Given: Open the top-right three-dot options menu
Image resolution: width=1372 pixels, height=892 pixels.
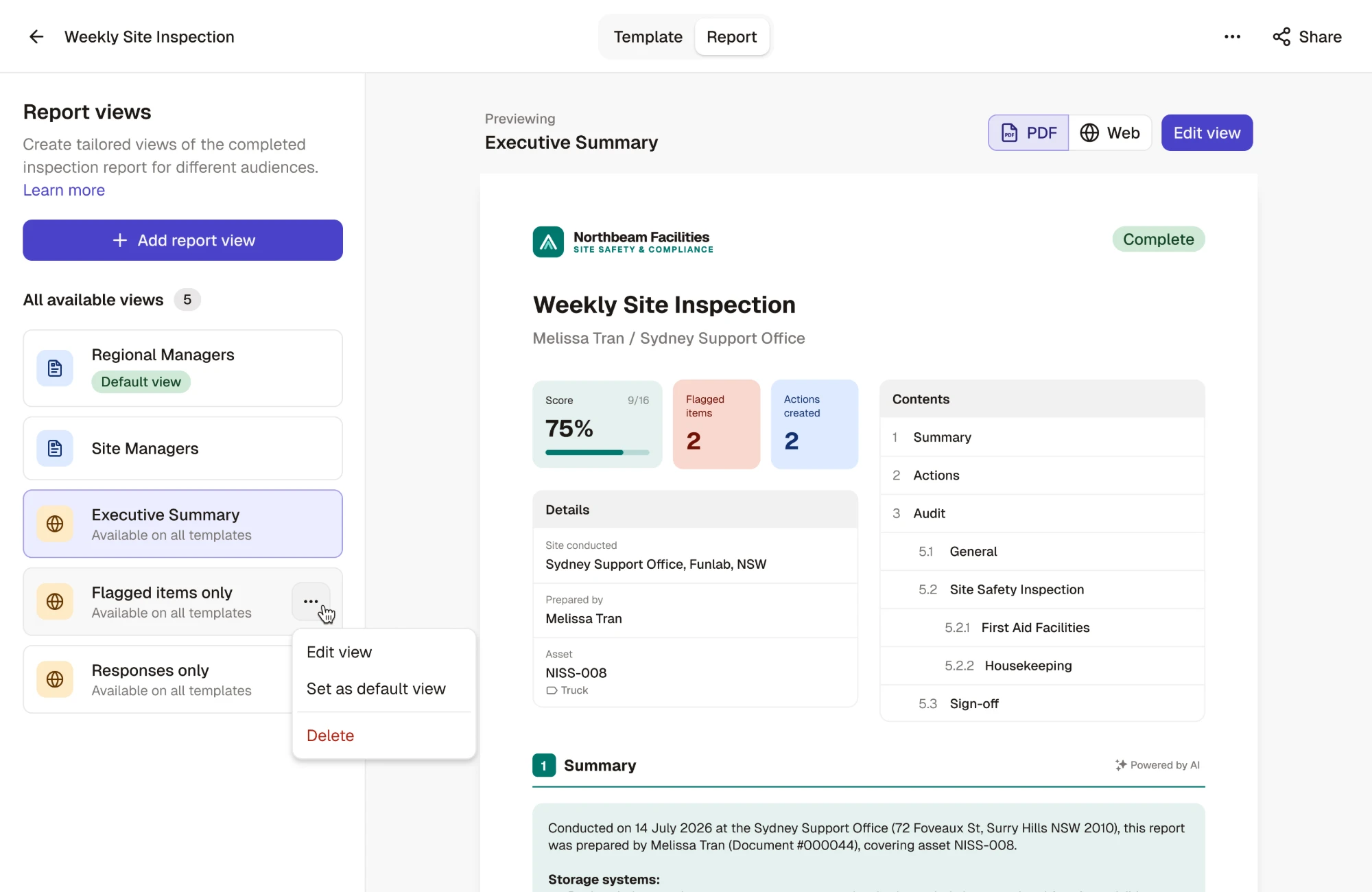Looking at the screenshot, I should click(1232, 37).
